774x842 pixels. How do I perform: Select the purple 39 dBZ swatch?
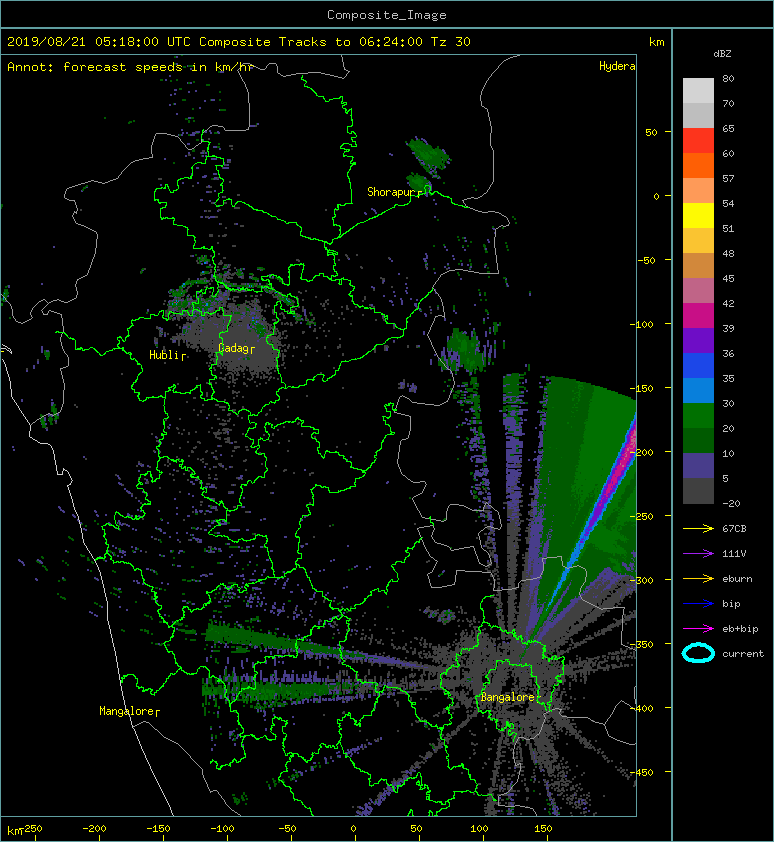(698, 340)
